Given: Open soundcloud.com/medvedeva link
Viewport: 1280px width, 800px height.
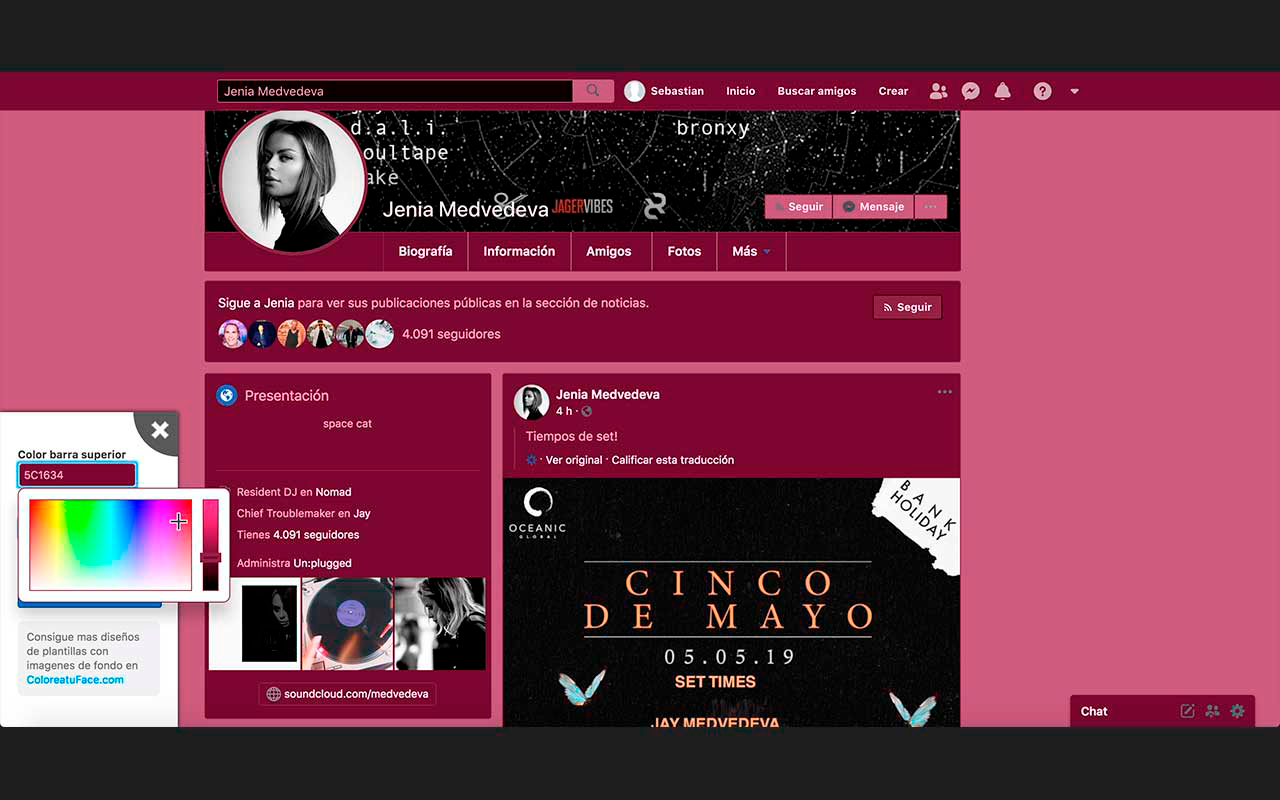Looking at the screenshot, I should (347, 694).
